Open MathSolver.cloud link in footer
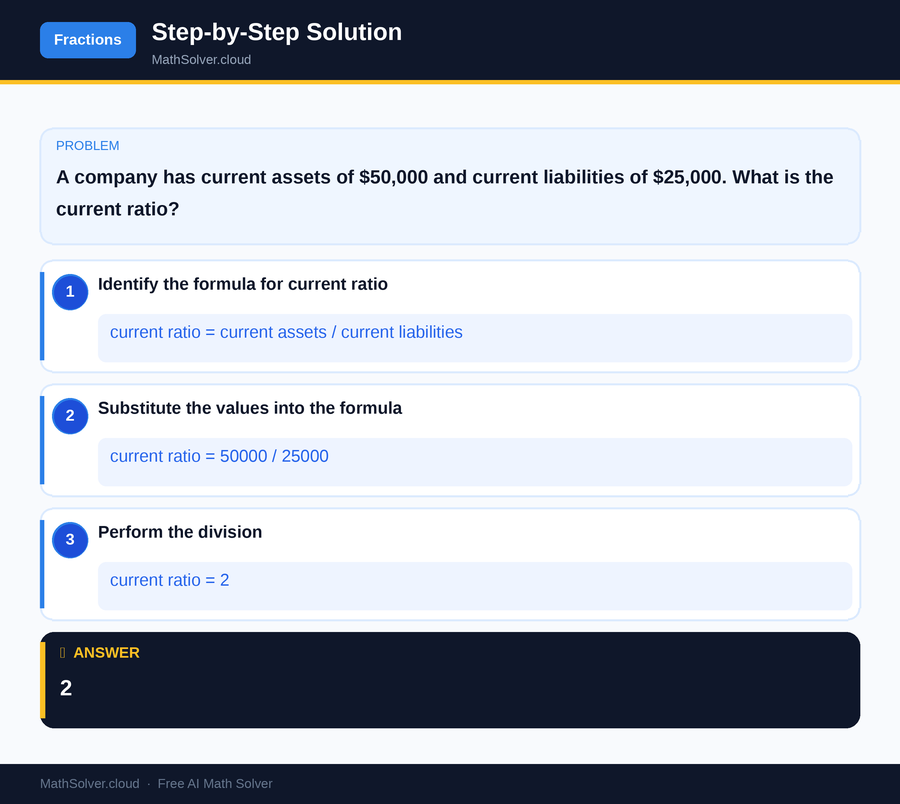Image resolution: width=900 pixels, height=804 pixels. [x=89, y=784]
